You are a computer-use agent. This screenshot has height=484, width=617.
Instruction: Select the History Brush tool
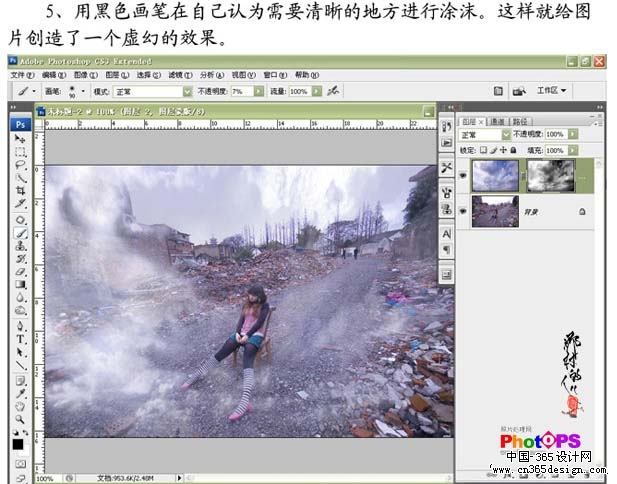(20, 259)
